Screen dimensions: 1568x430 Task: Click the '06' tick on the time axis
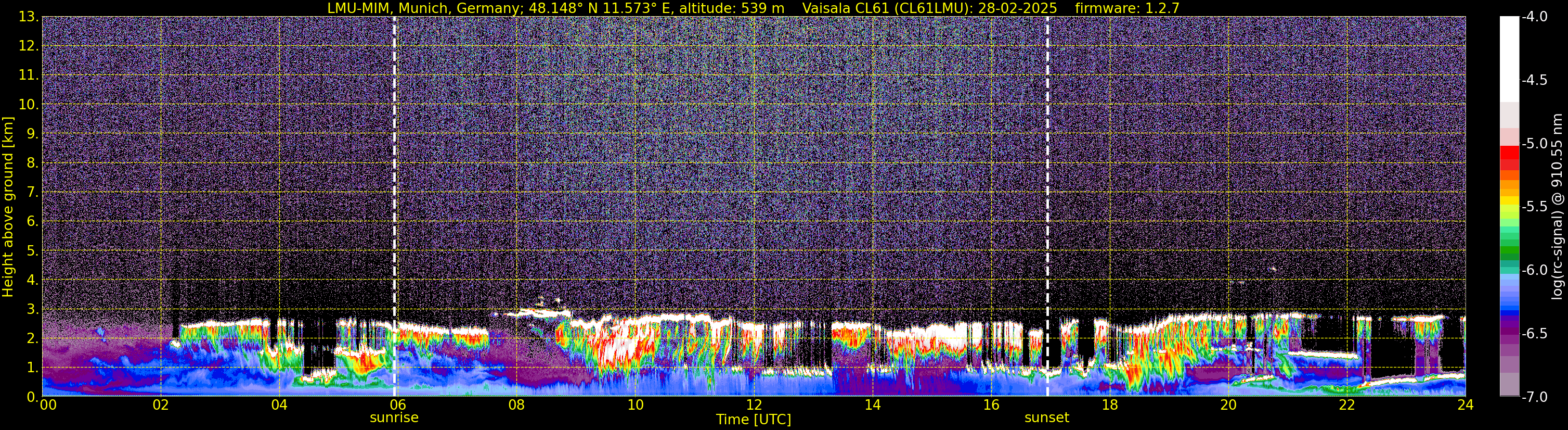[398, 406]
